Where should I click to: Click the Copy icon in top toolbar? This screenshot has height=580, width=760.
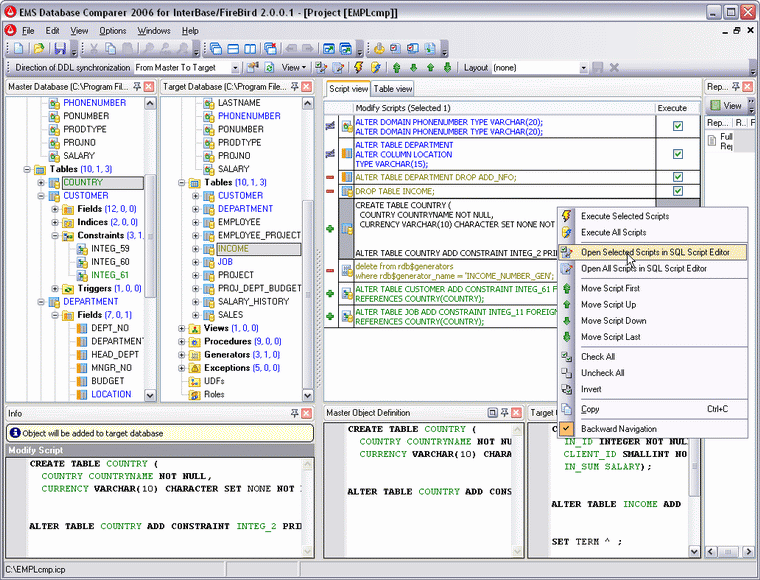pos(111,48)
